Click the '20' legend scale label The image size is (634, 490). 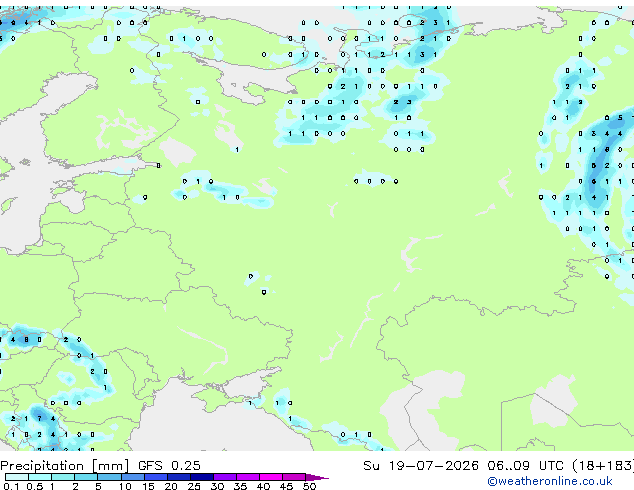(171, 486)
